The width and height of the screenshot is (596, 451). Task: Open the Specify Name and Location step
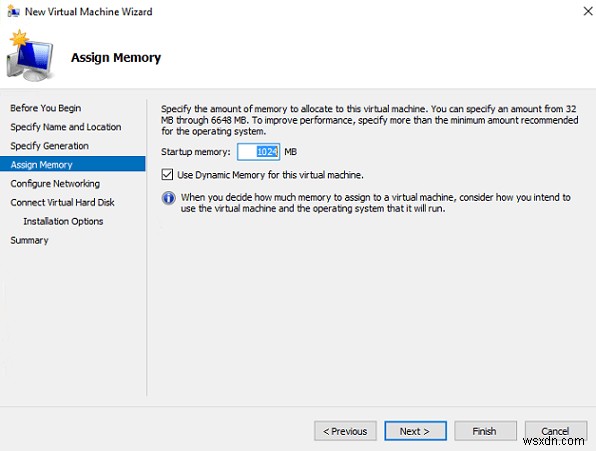tap(66, 127)
